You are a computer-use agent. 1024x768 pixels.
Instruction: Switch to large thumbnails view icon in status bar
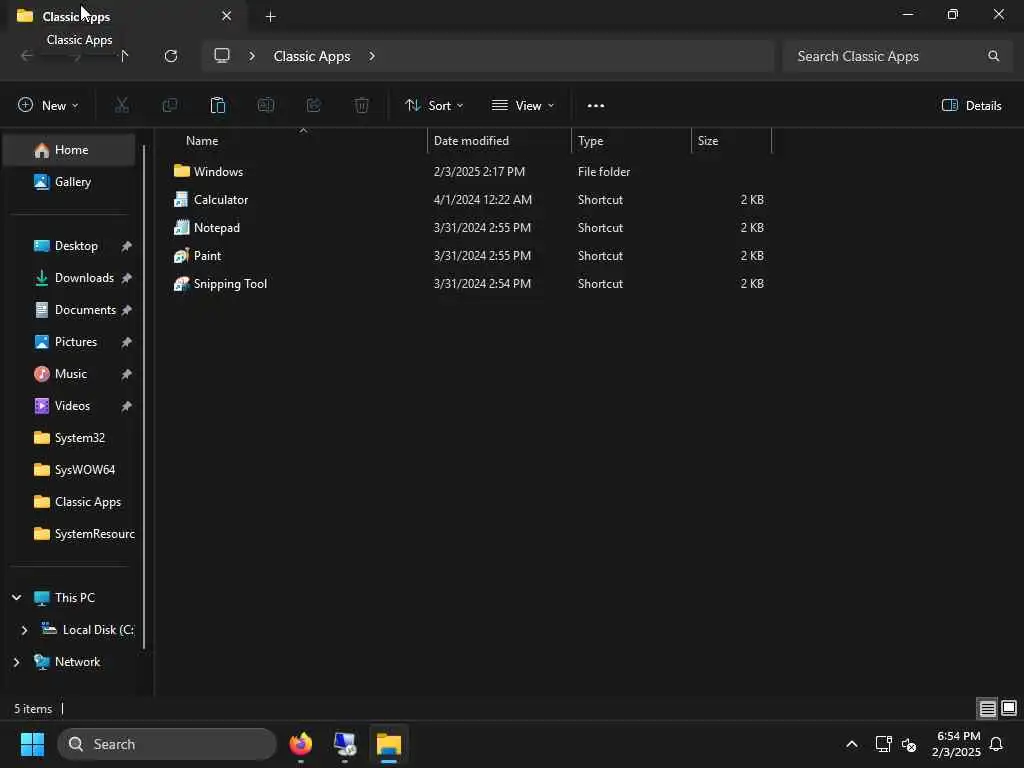(1009, 708)
